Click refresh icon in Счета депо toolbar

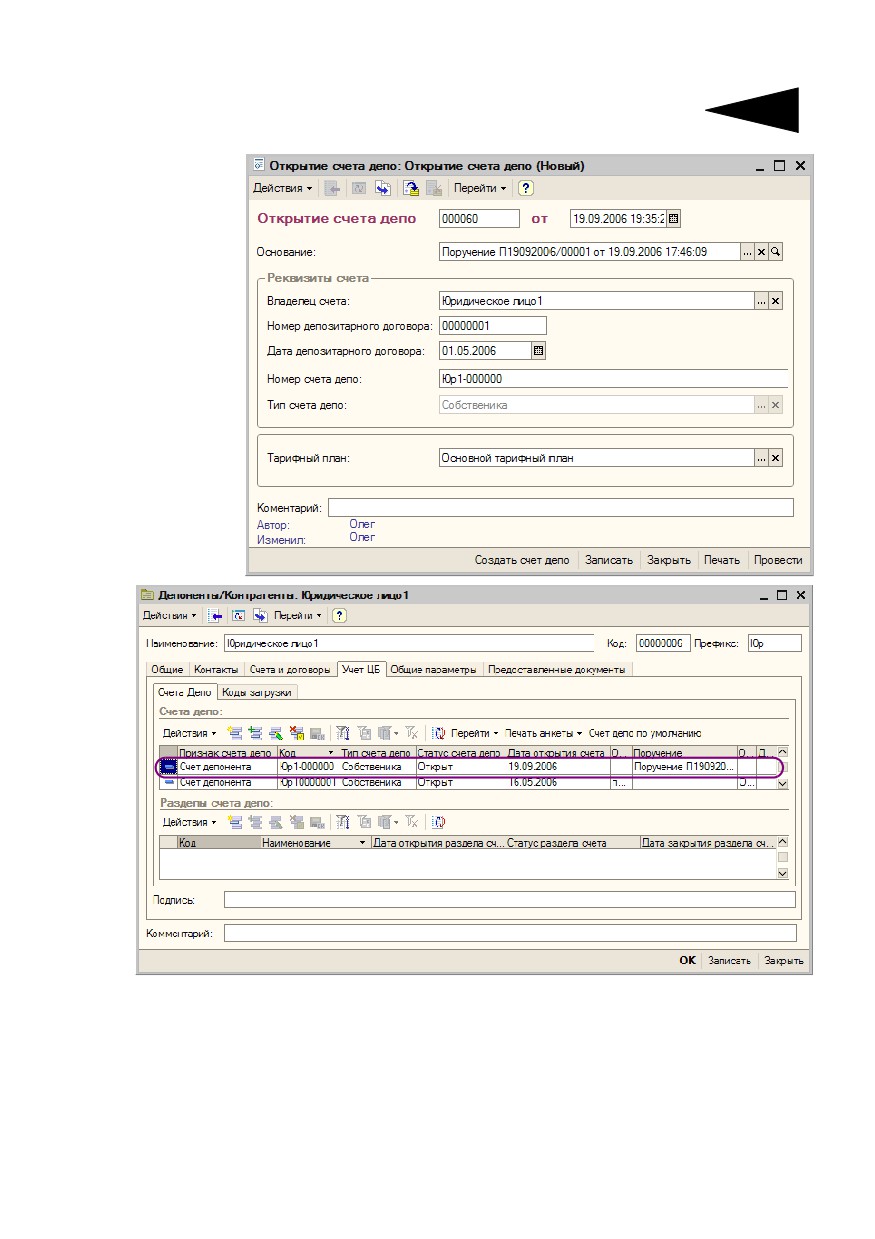439,733
